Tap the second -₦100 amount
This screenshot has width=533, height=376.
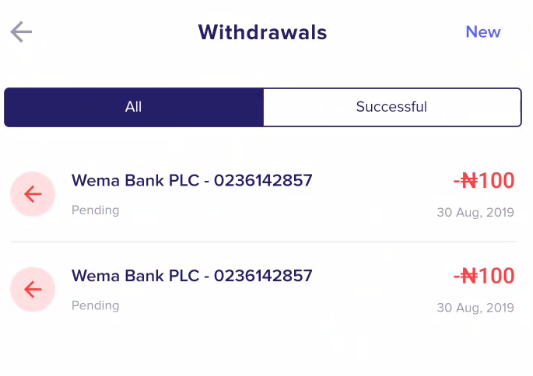tap(484, 276)
